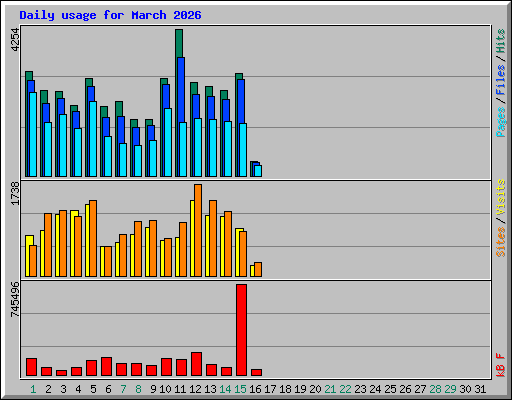The height and width of the screenshot is (400, 512).
Task: Click day label 20 on the axis
Action: [315, 389]
